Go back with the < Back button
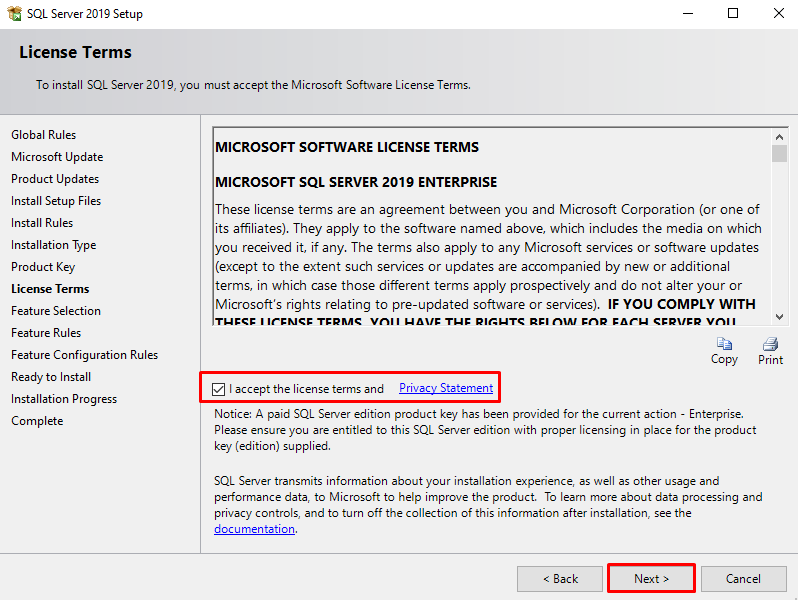The image size is (798, 600). click(560, 579)
